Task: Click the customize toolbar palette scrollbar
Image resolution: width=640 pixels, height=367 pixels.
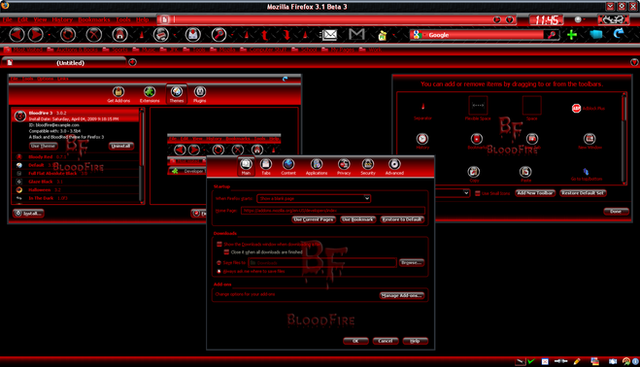Action: click(624, 138)
